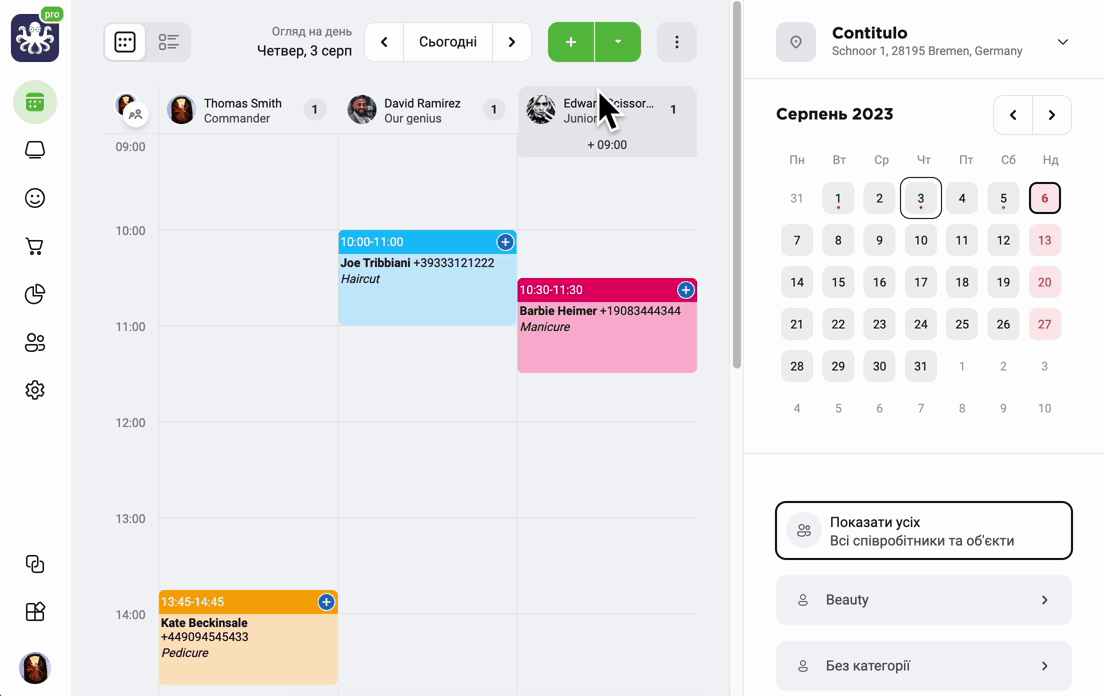1104x696 pixels.
Task: Expand the Beauty category
Action: [924, 600]
